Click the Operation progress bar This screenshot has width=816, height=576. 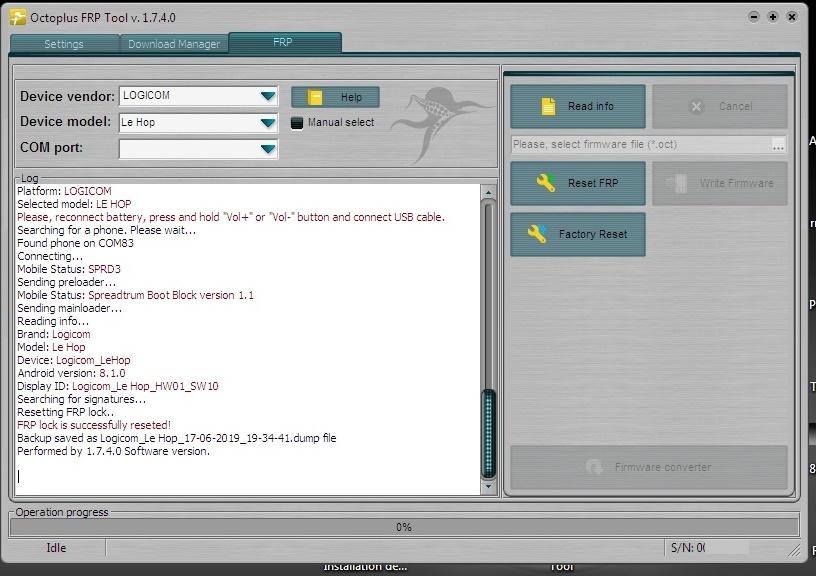click(404, 527)
